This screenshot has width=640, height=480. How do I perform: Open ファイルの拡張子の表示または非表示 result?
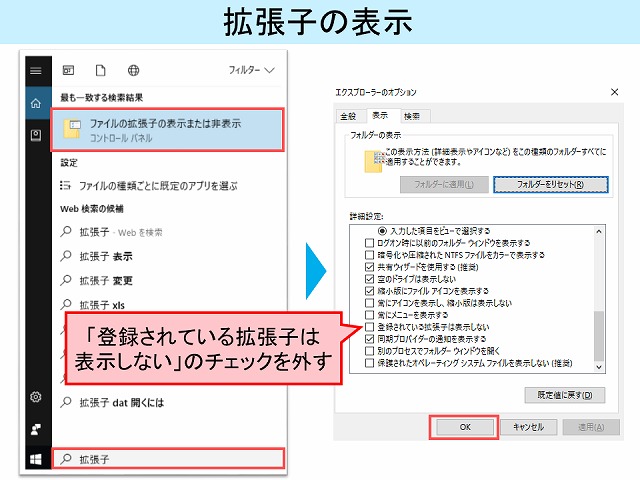click(x=167, y=130)
